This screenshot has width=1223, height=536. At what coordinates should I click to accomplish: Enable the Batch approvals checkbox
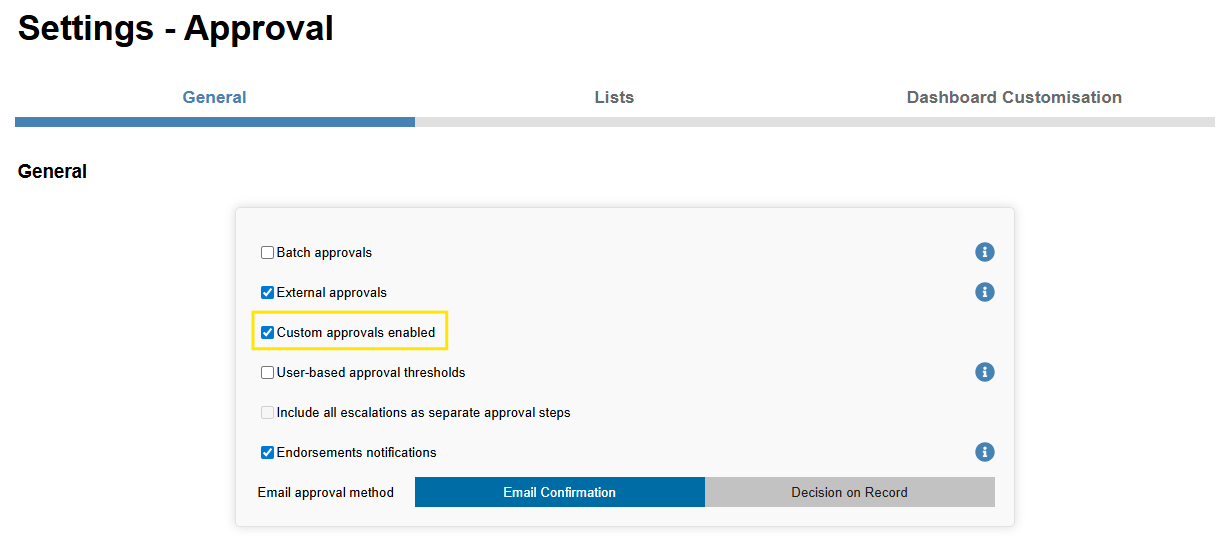click(267, 253)
